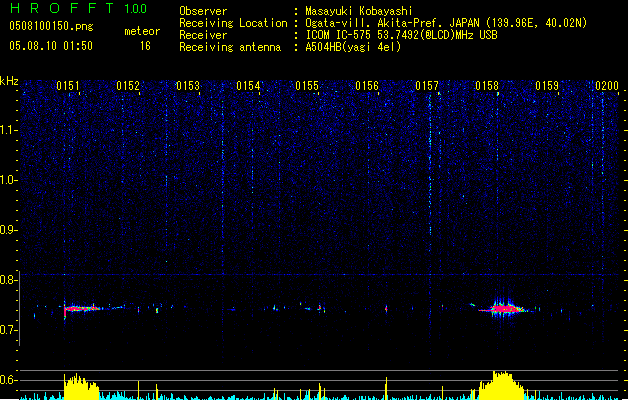Image resolution: width=629 pixels, height=400 pixels.
Task: Click the 0158 time marker
Action: [487, 85]
